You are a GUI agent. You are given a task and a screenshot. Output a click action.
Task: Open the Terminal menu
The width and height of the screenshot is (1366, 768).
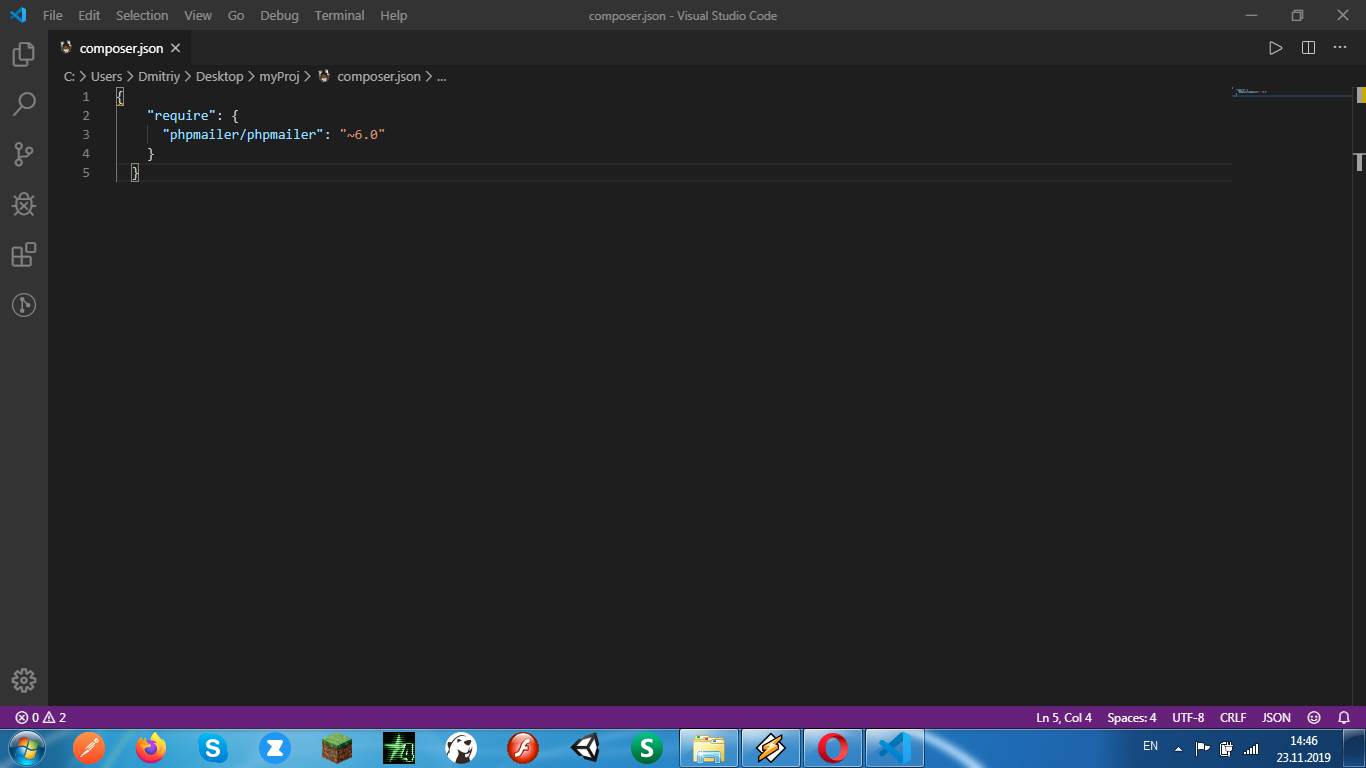click(x=339, y=15)
